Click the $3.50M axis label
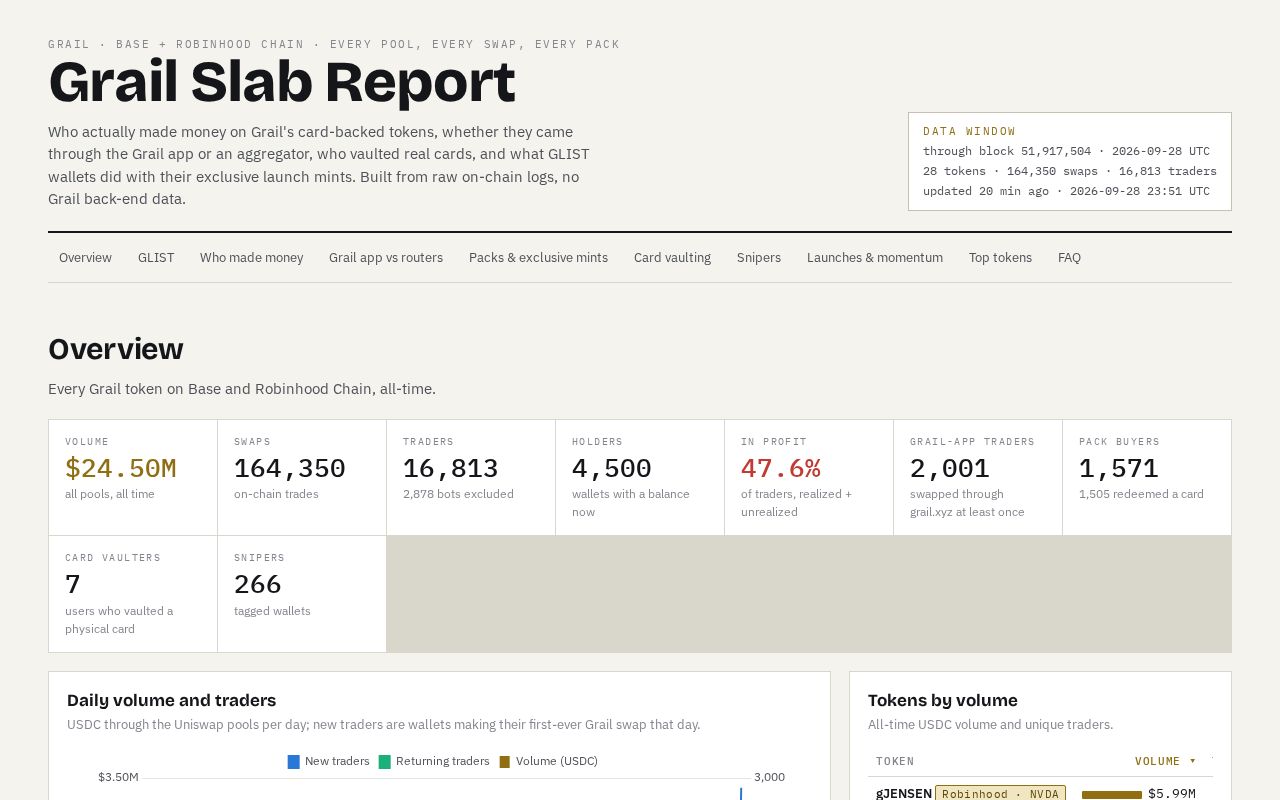 [x=118, y=777]
